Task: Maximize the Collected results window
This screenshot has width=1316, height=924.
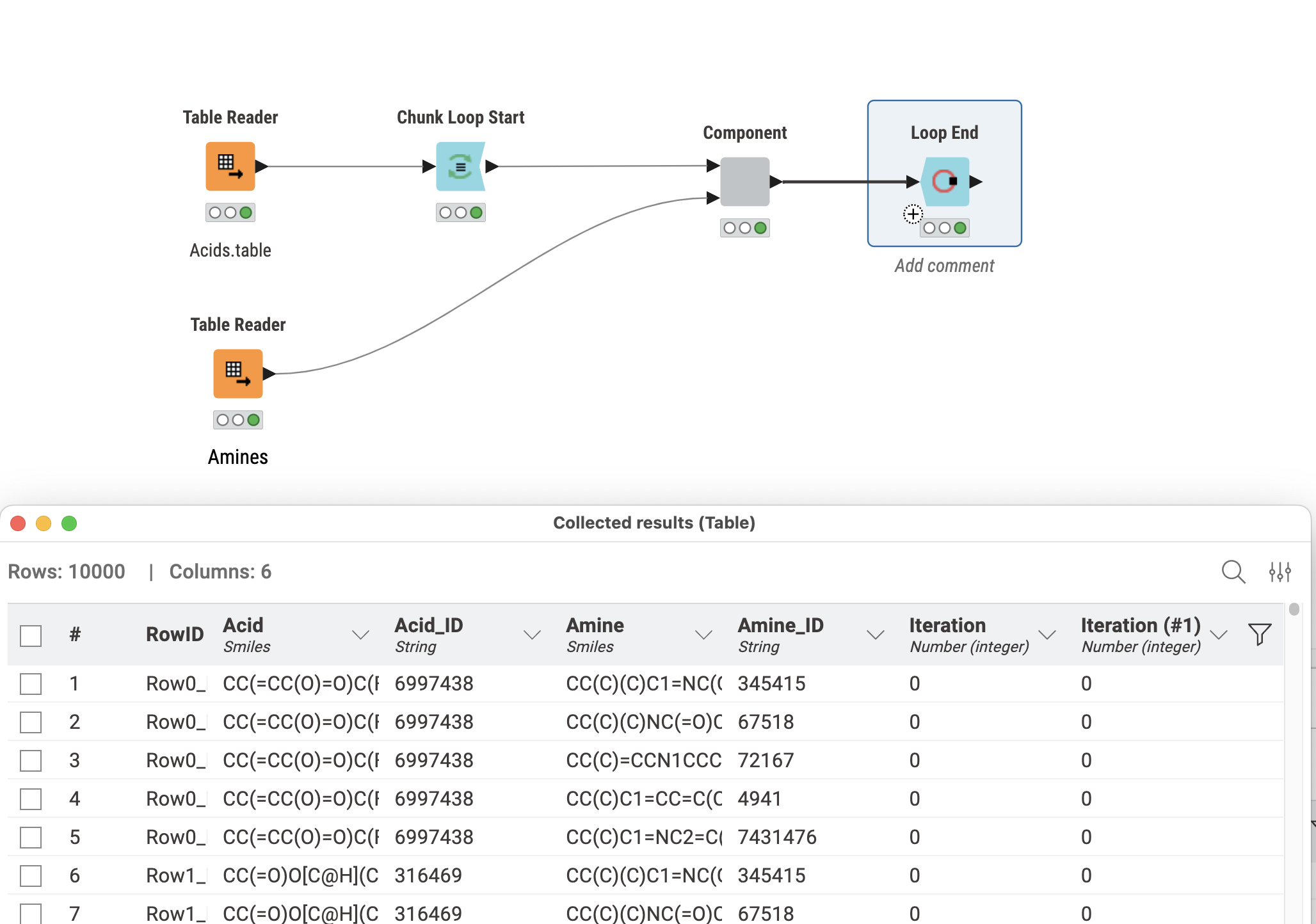Action: point(69,523)
